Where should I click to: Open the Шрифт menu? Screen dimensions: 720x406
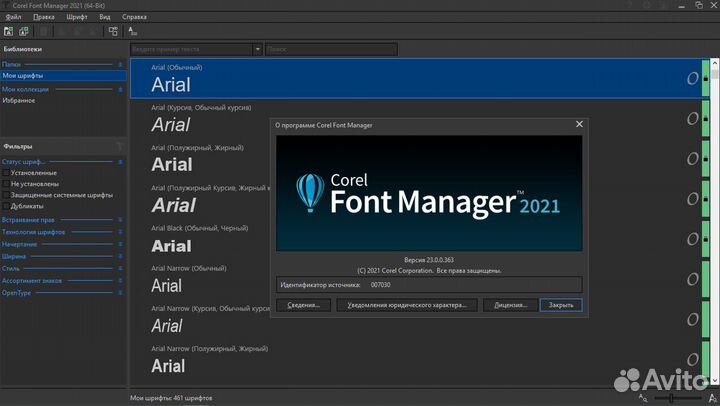click(77, 17)
